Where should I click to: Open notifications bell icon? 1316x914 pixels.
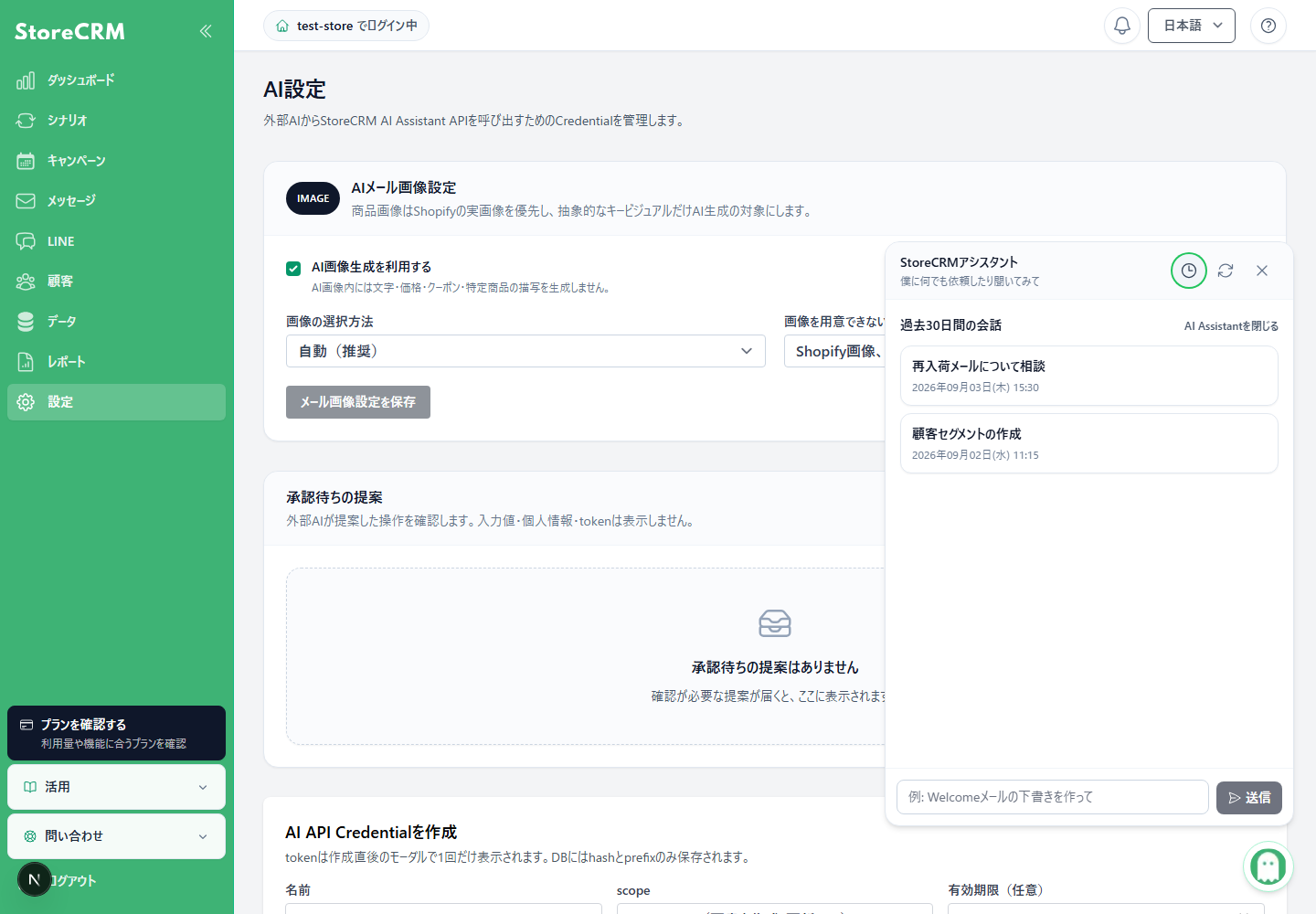(x=1122, y=26)
